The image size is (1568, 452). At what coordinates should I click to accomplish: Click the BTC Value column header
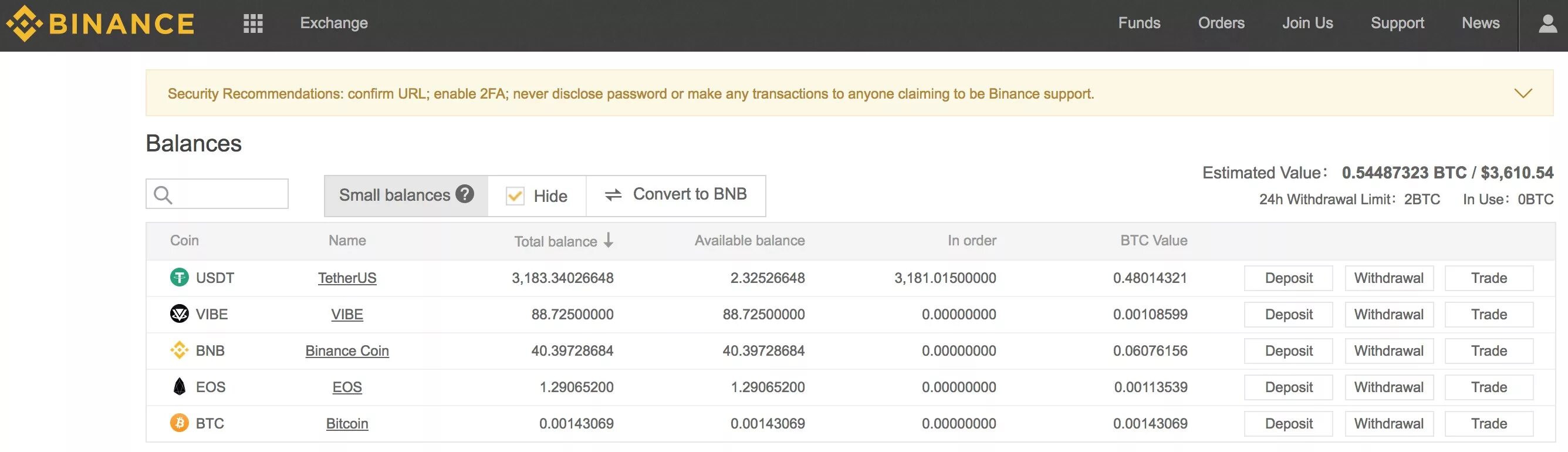tap(1154, 241)
